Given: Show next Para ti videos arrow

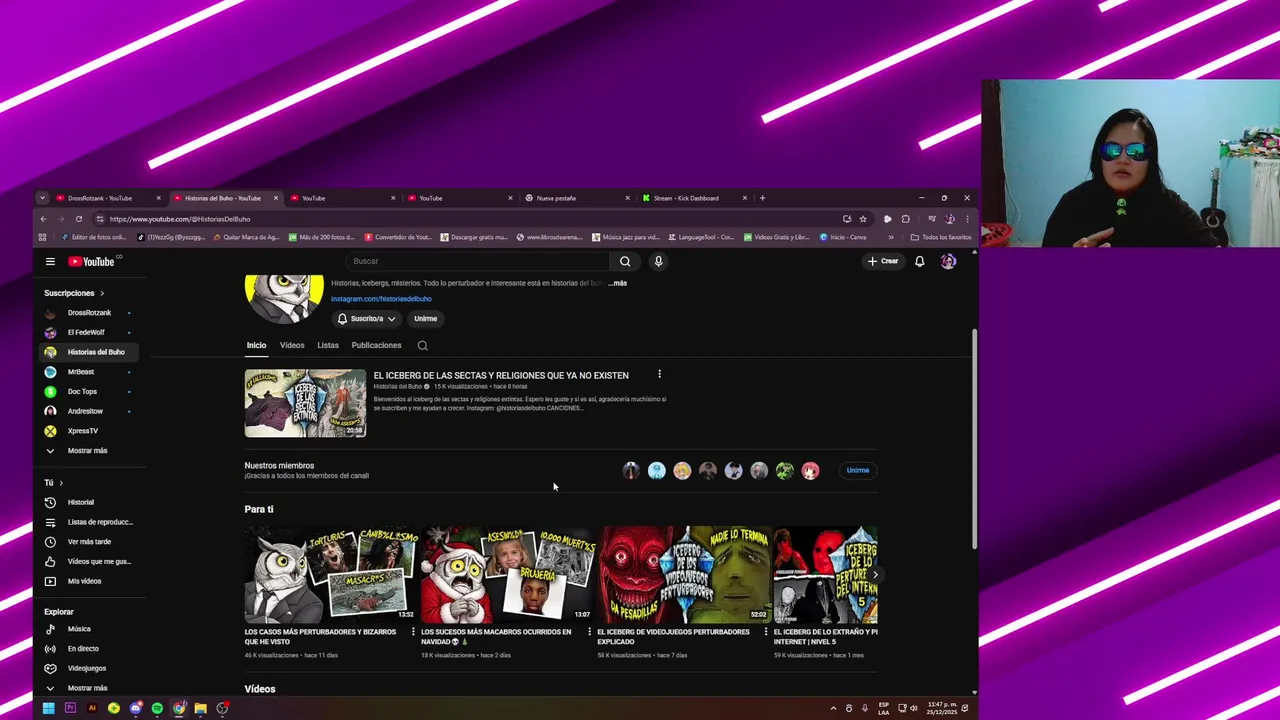Looking at the screenshot, I should click(875, 575).
